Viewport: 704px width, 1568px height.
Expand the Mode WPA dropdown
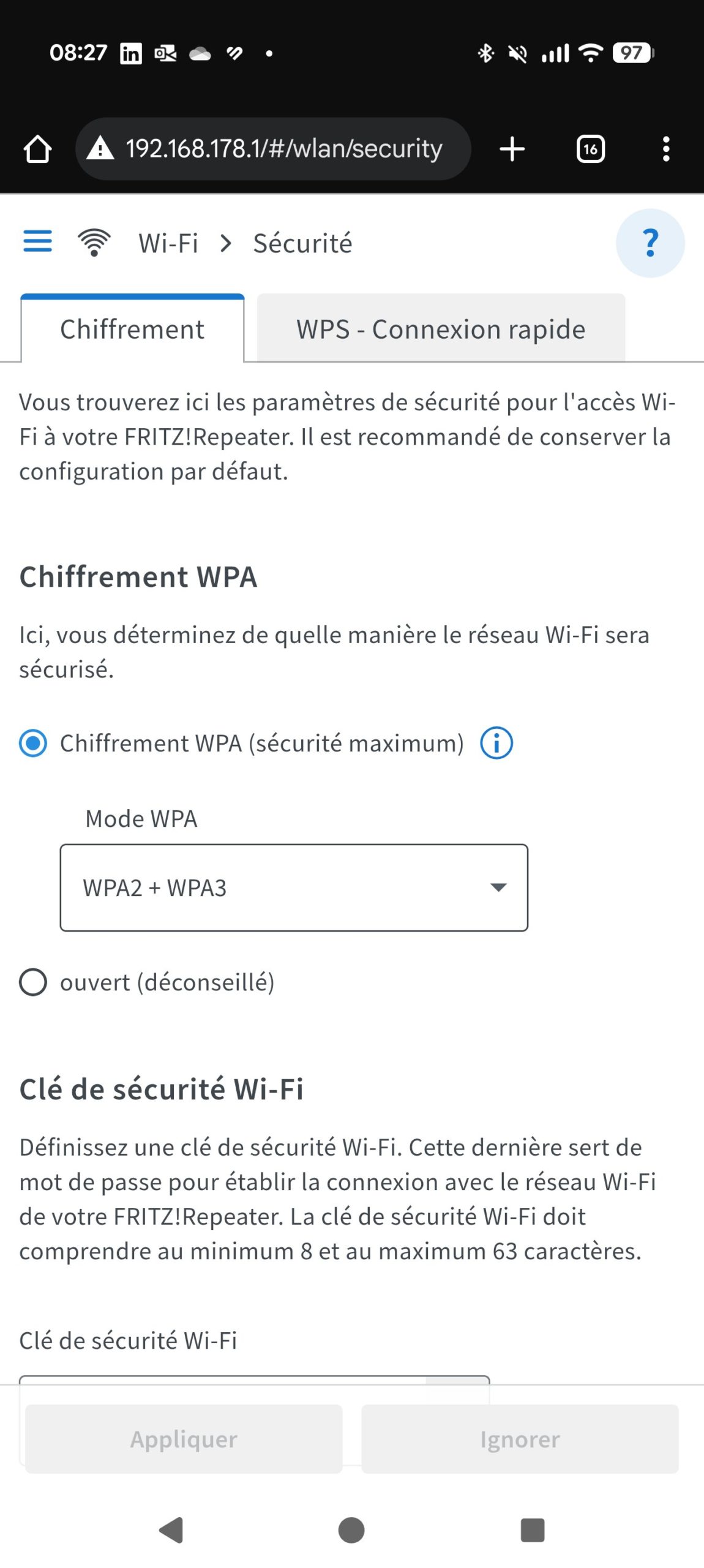[294, 888]
